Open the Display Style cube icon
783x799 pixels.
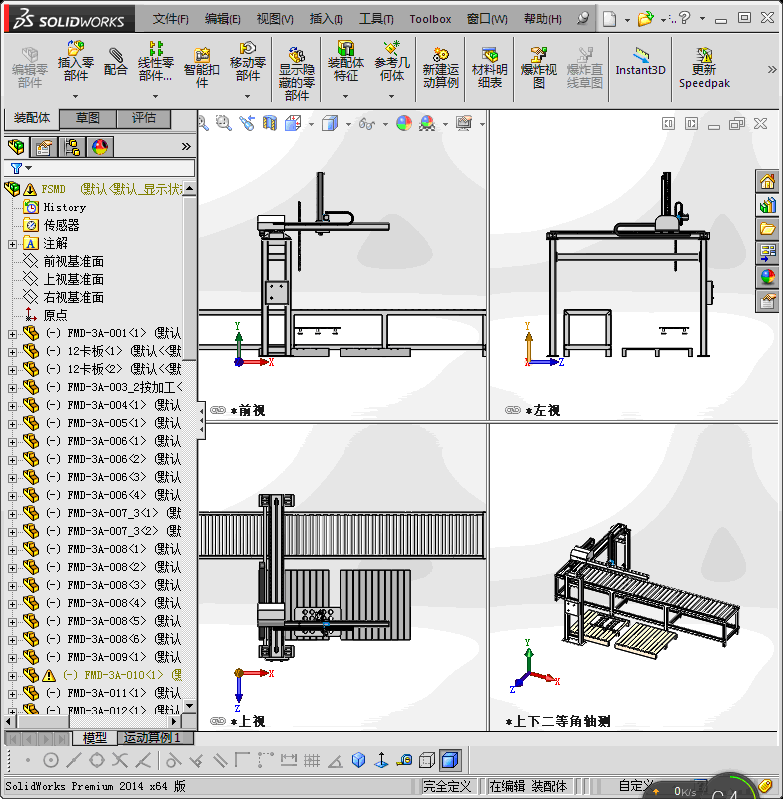point(330,123)
